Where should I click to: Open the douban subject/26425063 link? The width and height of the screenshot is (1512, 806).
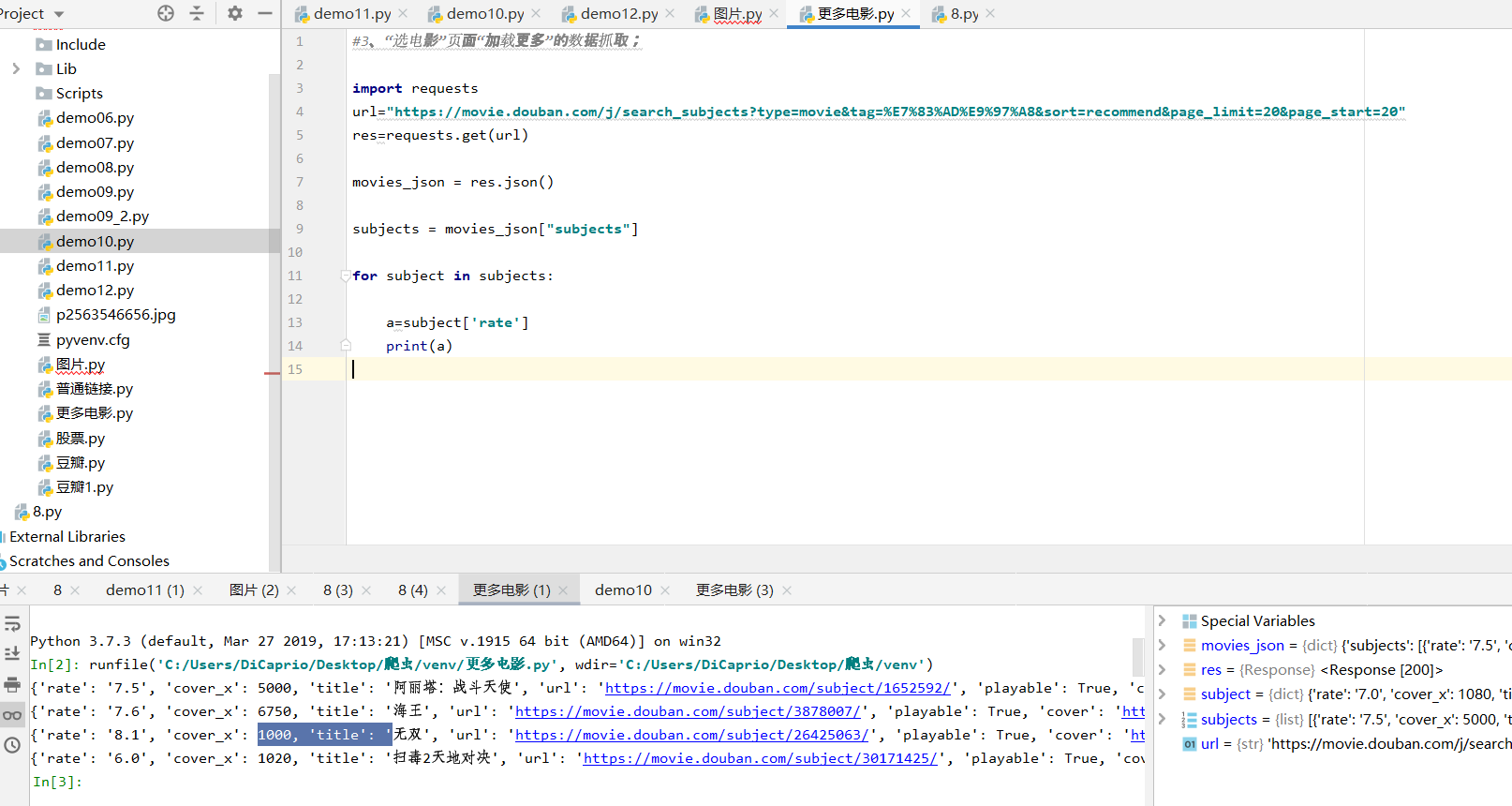tap(692, 735)
